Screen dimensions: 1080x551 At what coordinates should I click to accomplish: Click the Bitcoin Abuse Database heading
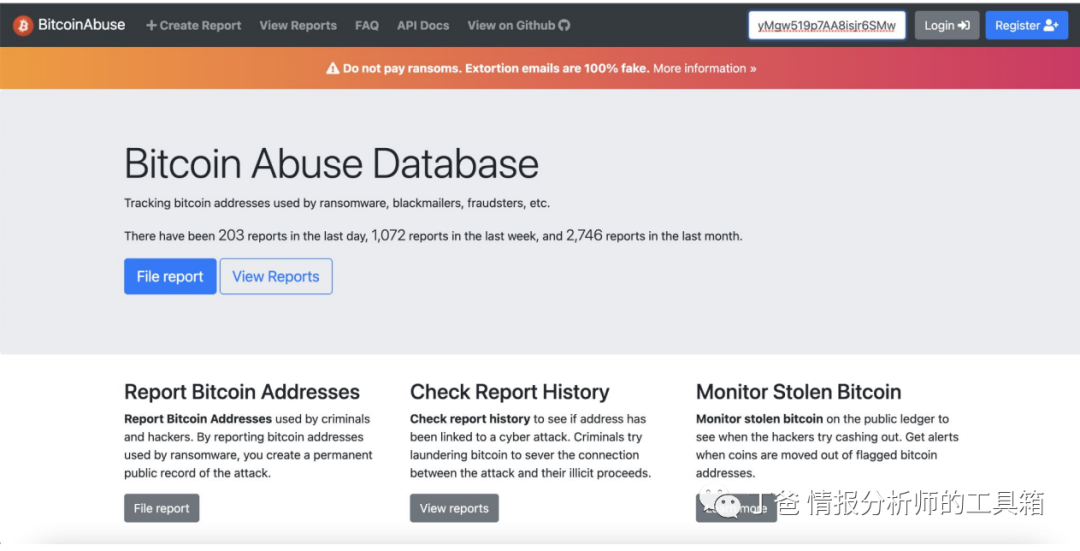point(331,164)
